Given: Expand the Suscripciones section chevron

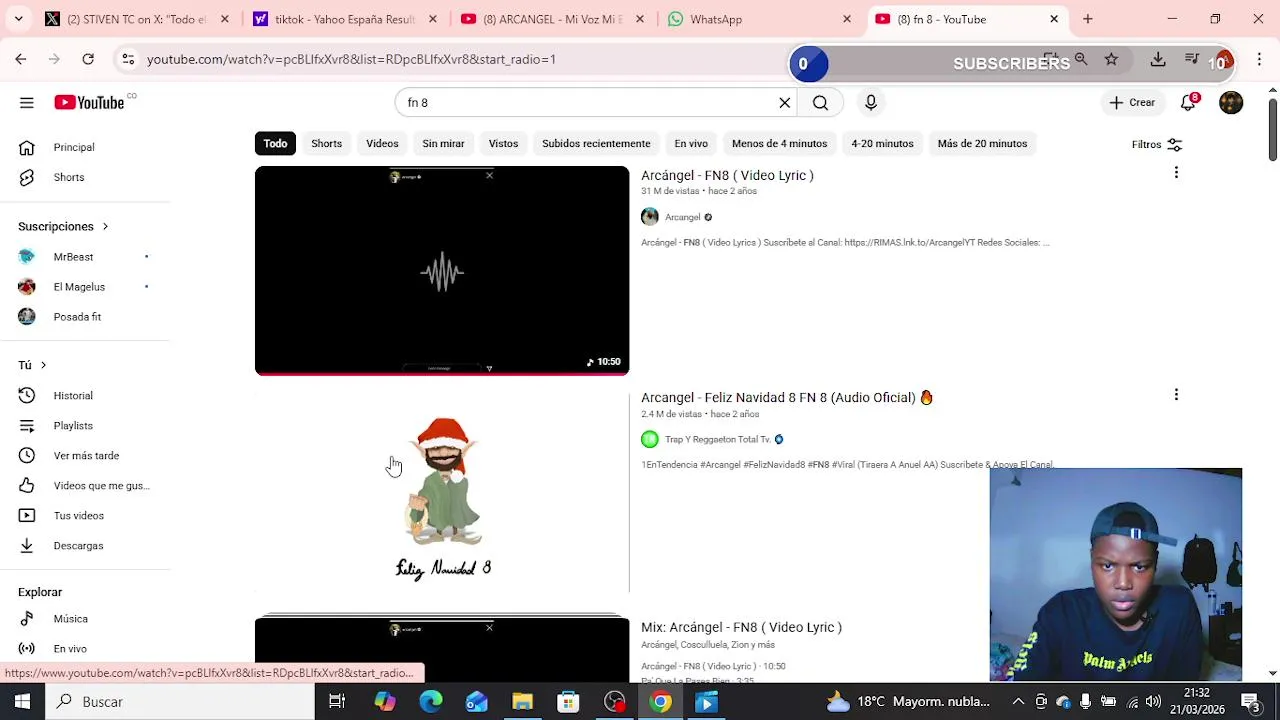Looking at the screenshot, I should (x=104, y=226).
